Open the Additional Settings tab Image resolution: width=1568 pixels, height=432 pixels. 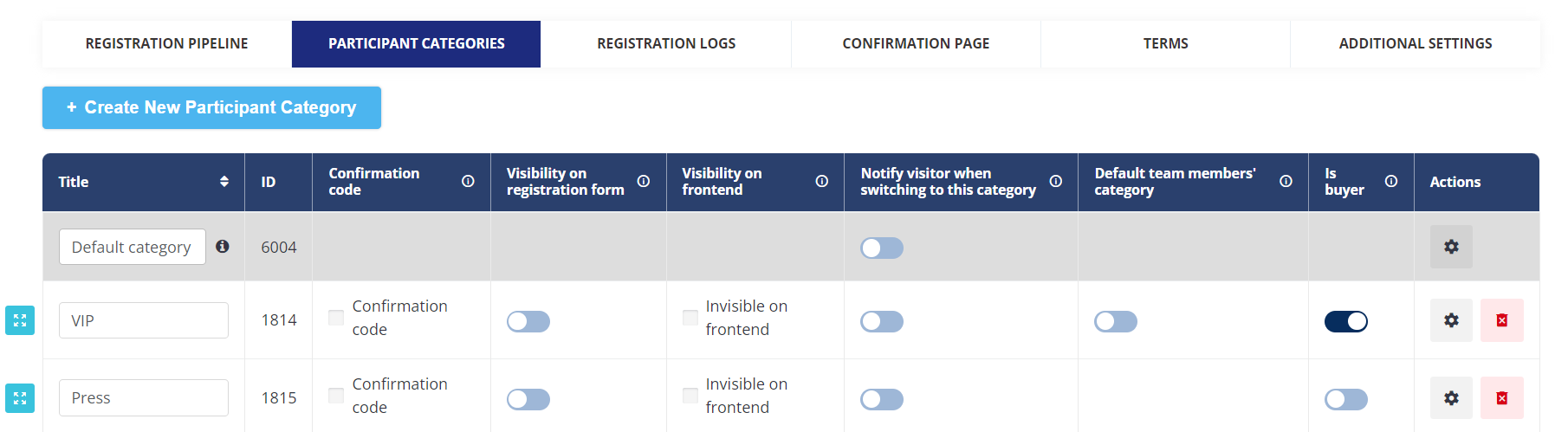[1416, 43]
